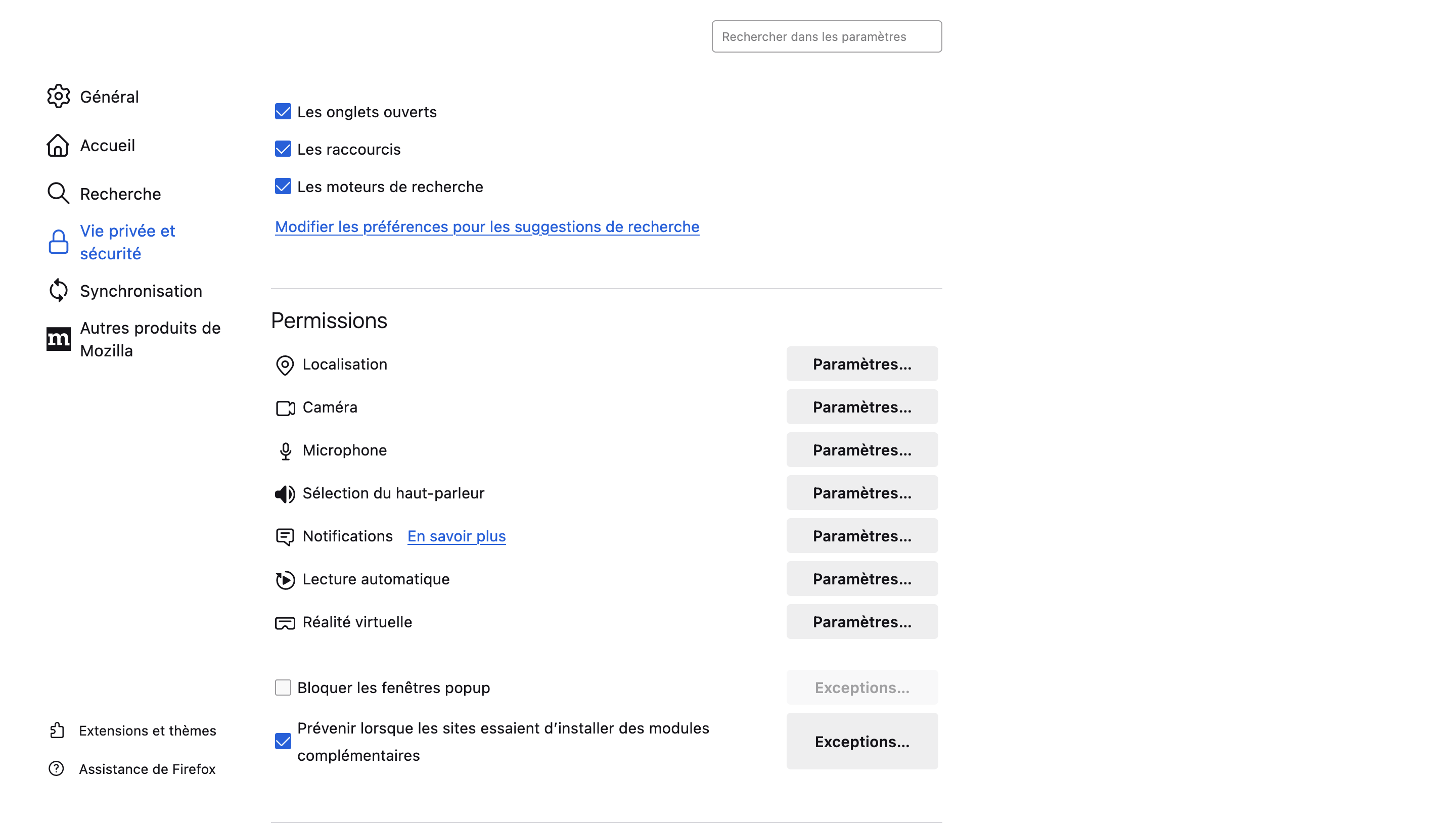Uncheck Les onglets ouverts
The height and width of the screenshot is (824, 1456).
pos(283,112)
